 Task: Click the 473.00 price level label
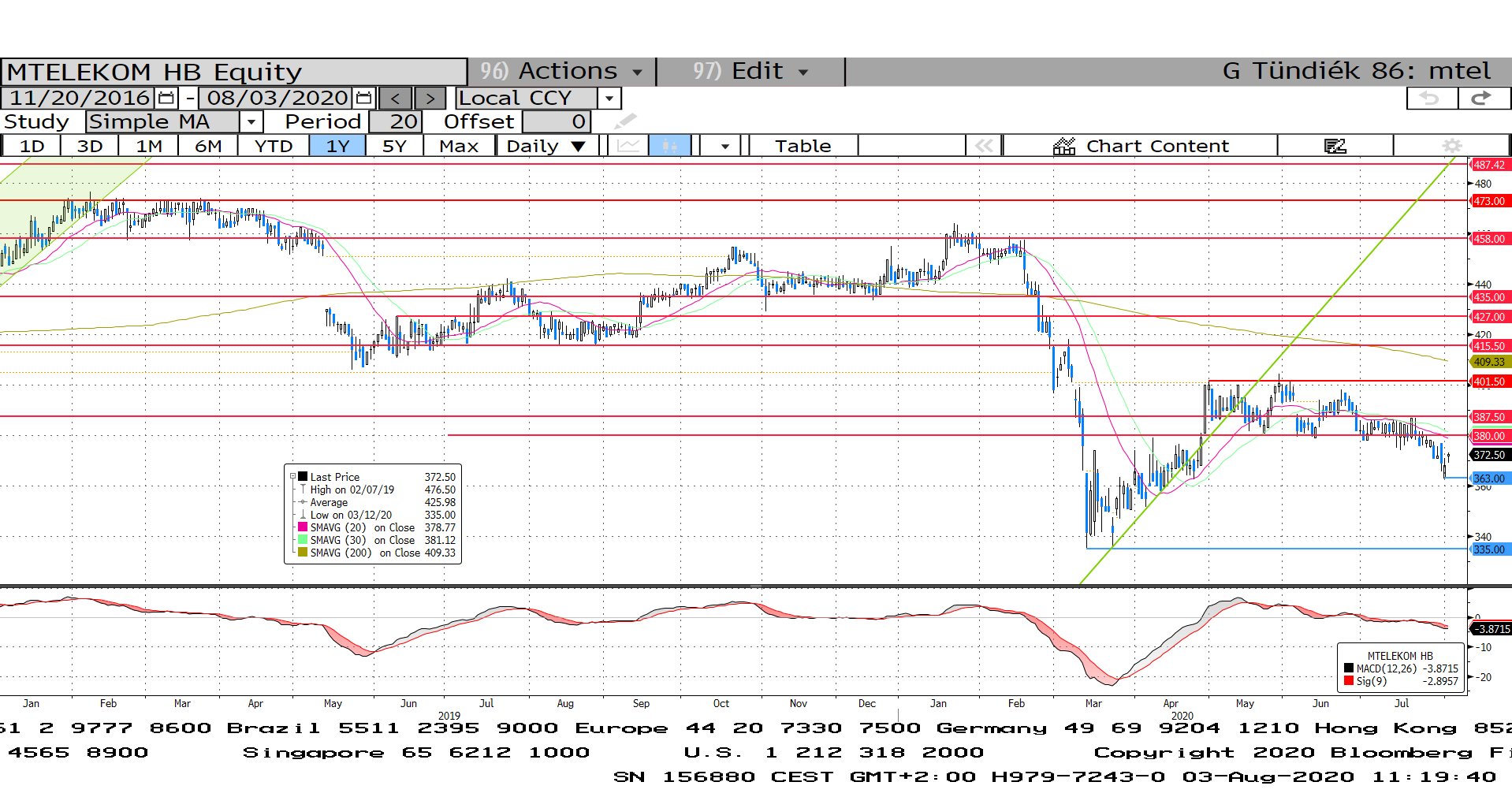[x=1490, y=201]
